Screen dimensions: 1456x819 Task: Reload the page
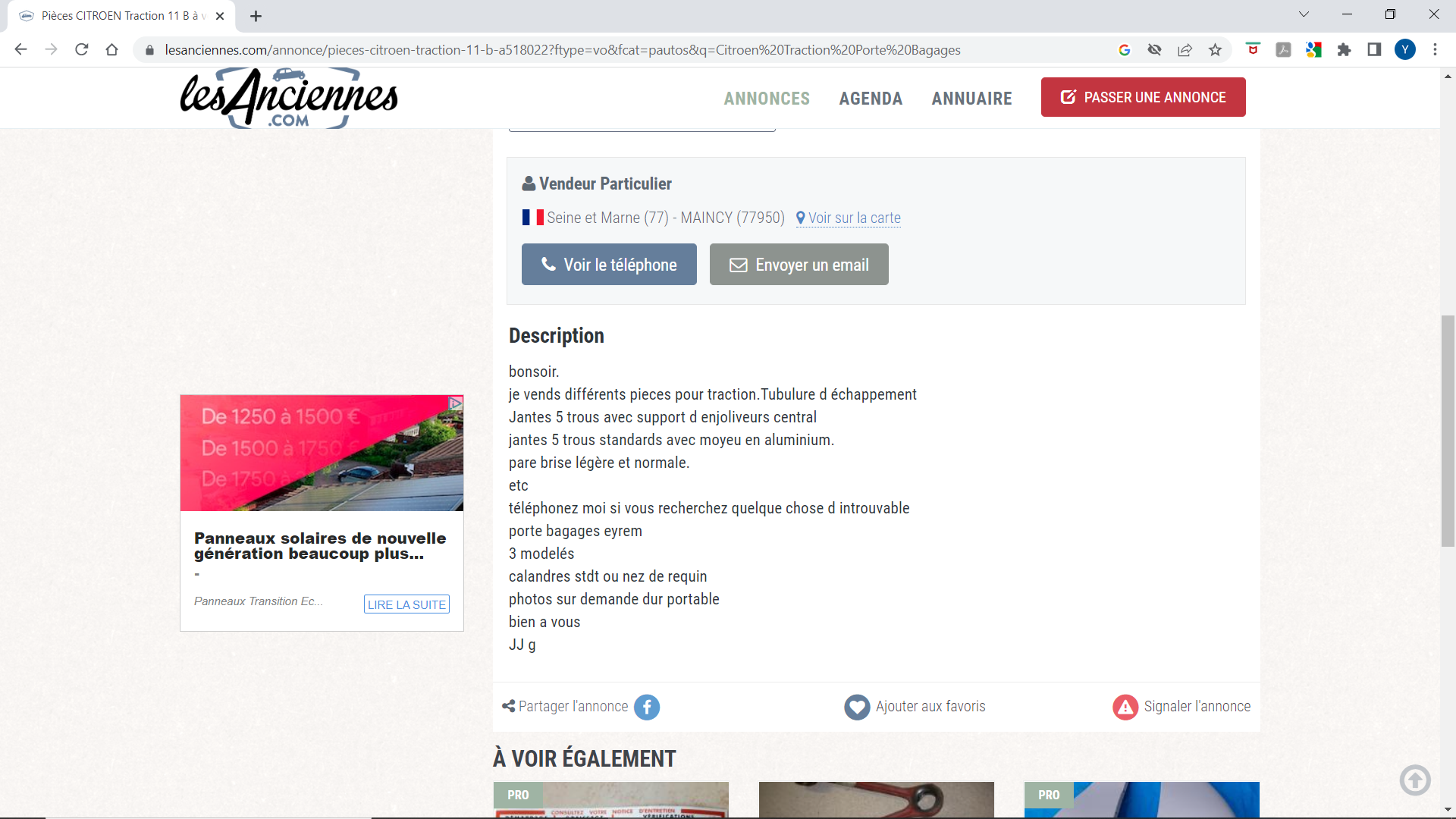[x=82, y=50]
